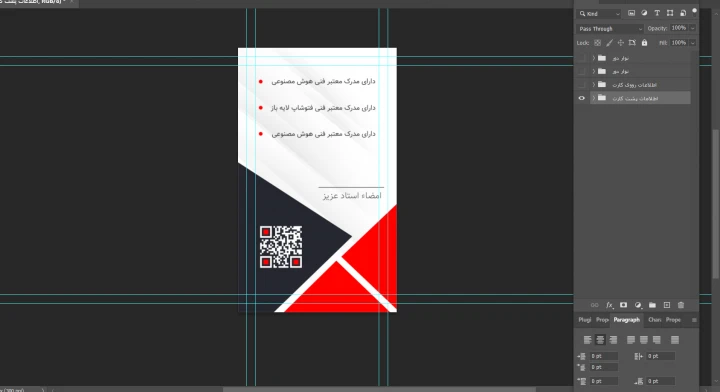Lock position using the move arrows icon
Screen dimensions: 720x392
pyautogui.click(x=620, y=43)
